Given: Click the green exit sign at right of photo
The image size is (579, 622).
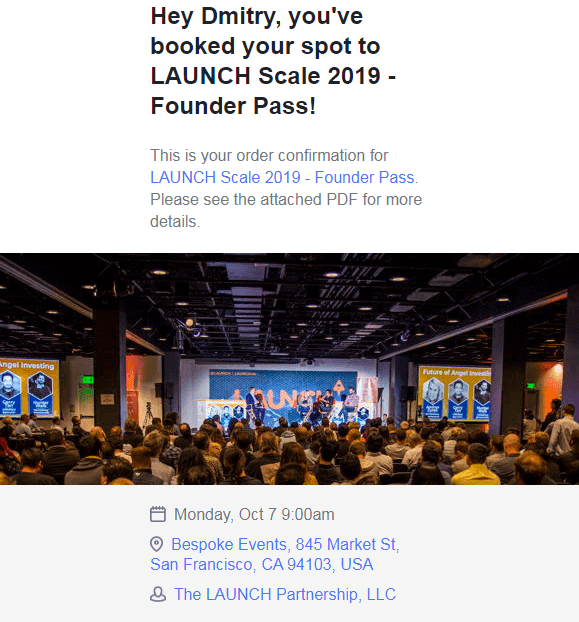Looking at the screenshot, I should 531,386.
